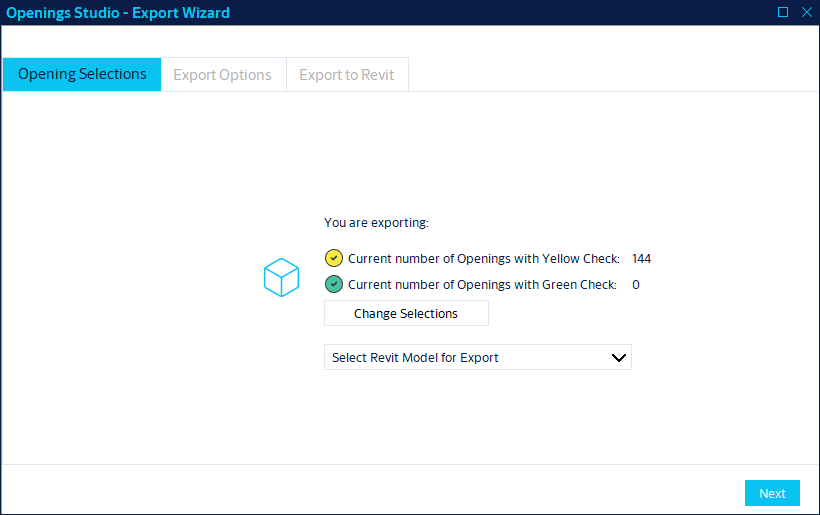Switch to the Opening Selections tab

82,74
